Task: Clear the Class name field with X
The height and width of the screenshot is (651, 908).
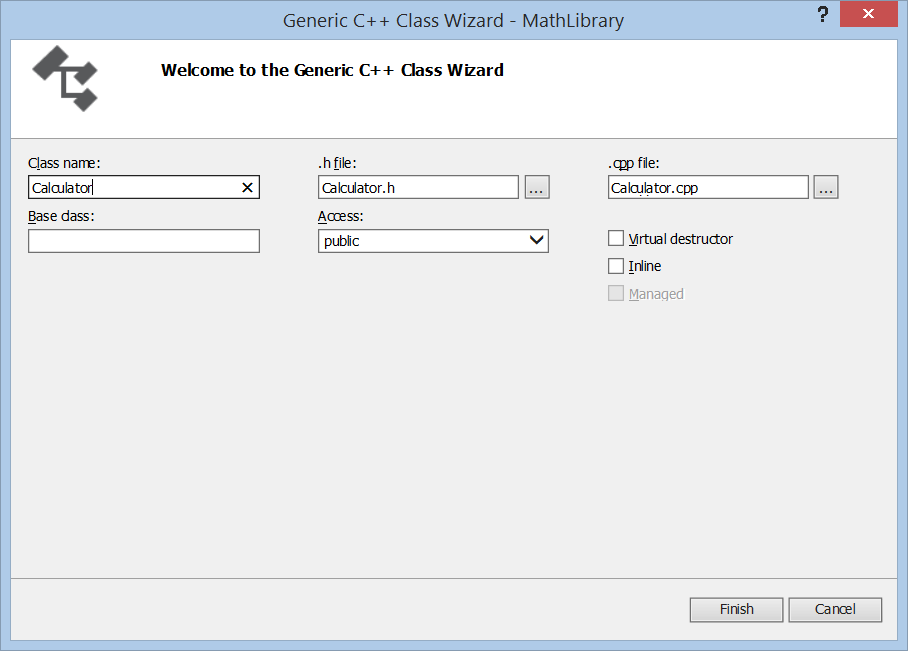Action: (247, 188)
